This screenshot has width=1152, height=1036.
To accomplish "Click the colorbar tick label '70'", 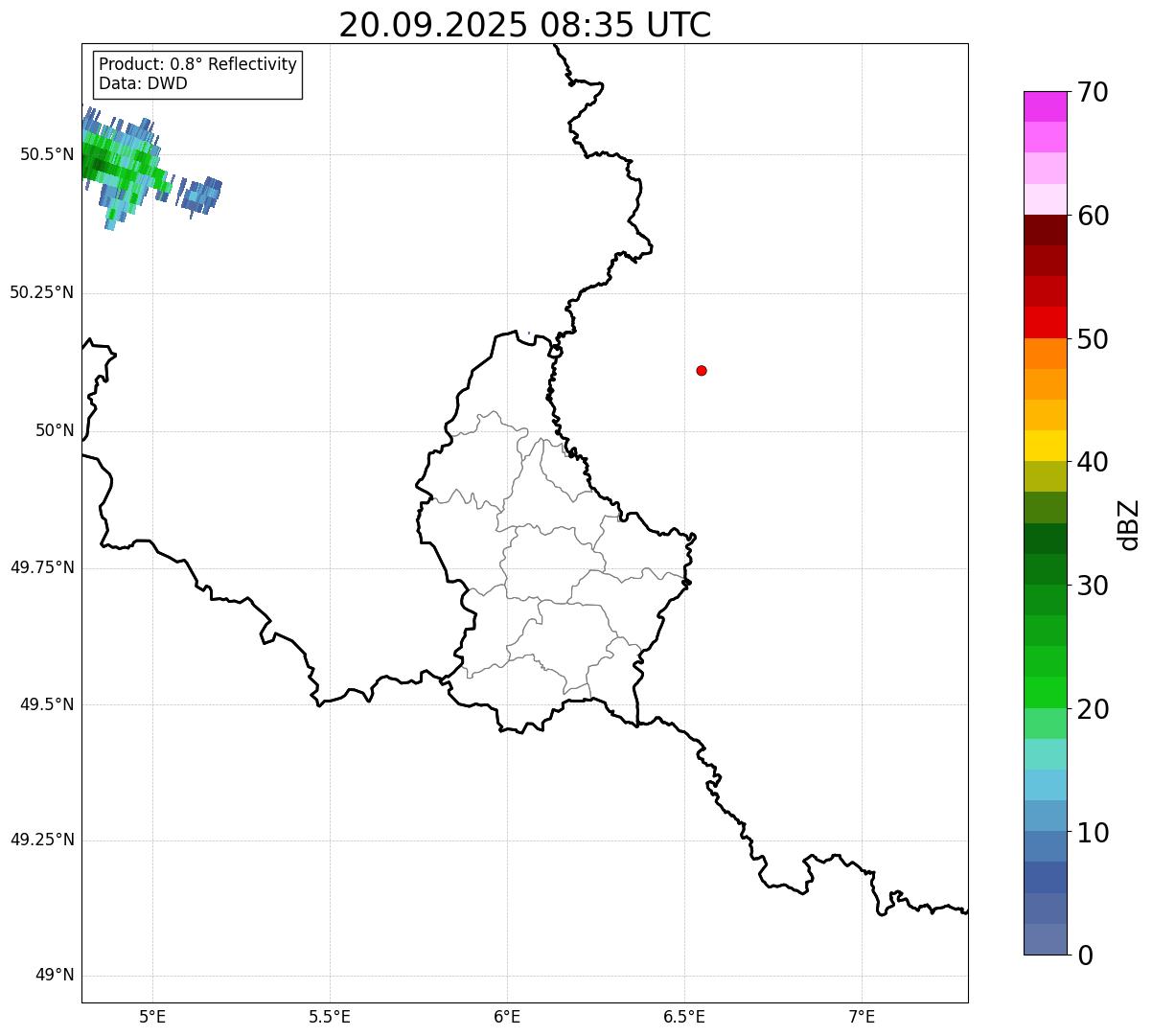I will click(1093, 92).
